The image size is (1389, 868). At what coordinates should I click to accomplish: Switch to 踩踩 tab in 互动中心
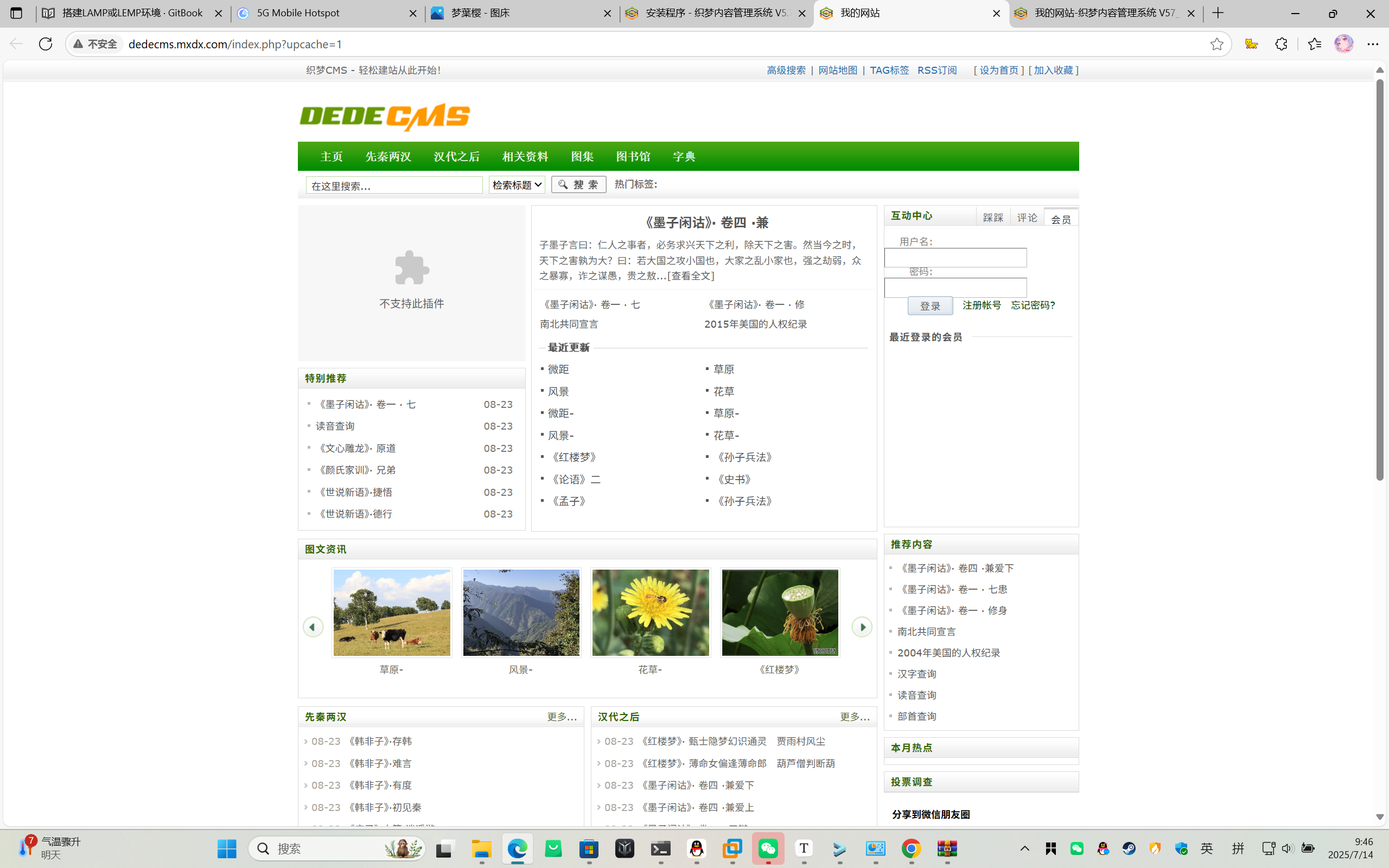[993, 217]
